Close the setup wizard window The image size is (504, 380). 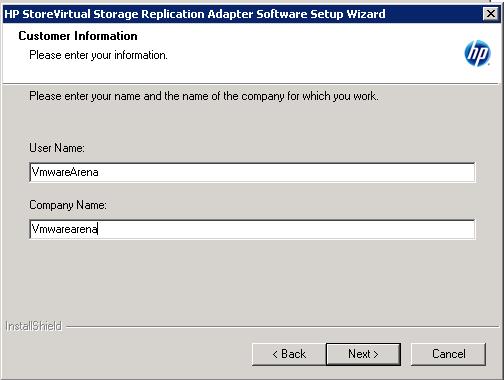click(x=491, y=14)
